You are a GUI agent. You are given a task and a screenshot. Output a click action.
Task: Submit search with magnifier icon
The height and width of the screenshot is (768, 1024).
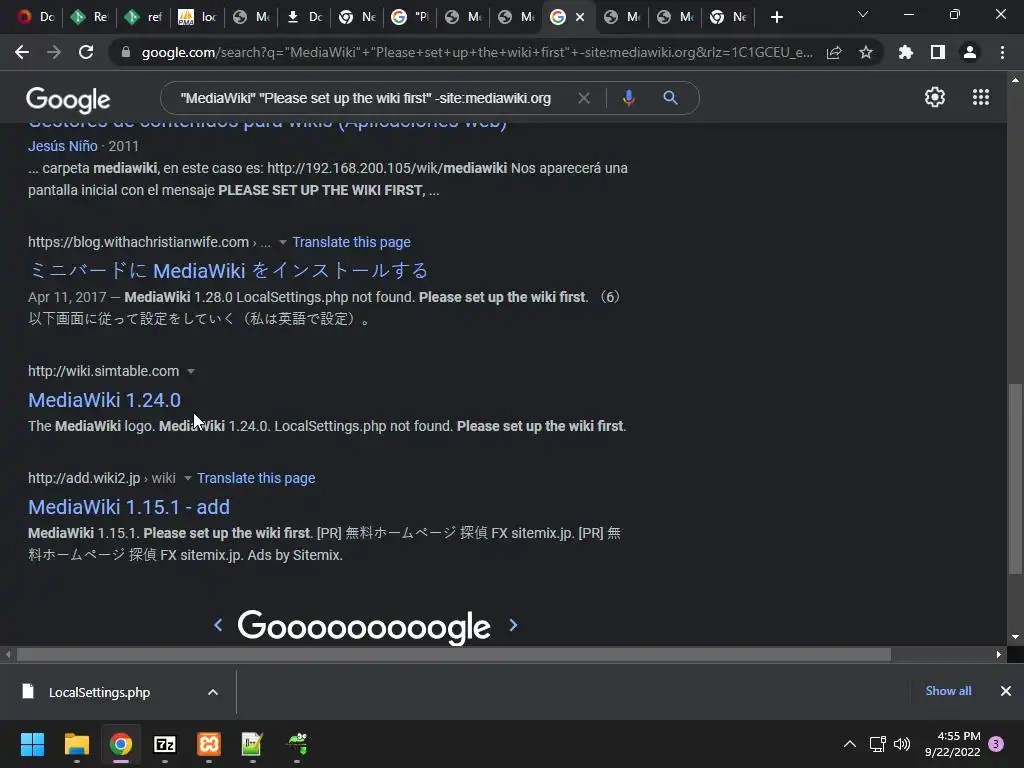(x=670, y=98)
